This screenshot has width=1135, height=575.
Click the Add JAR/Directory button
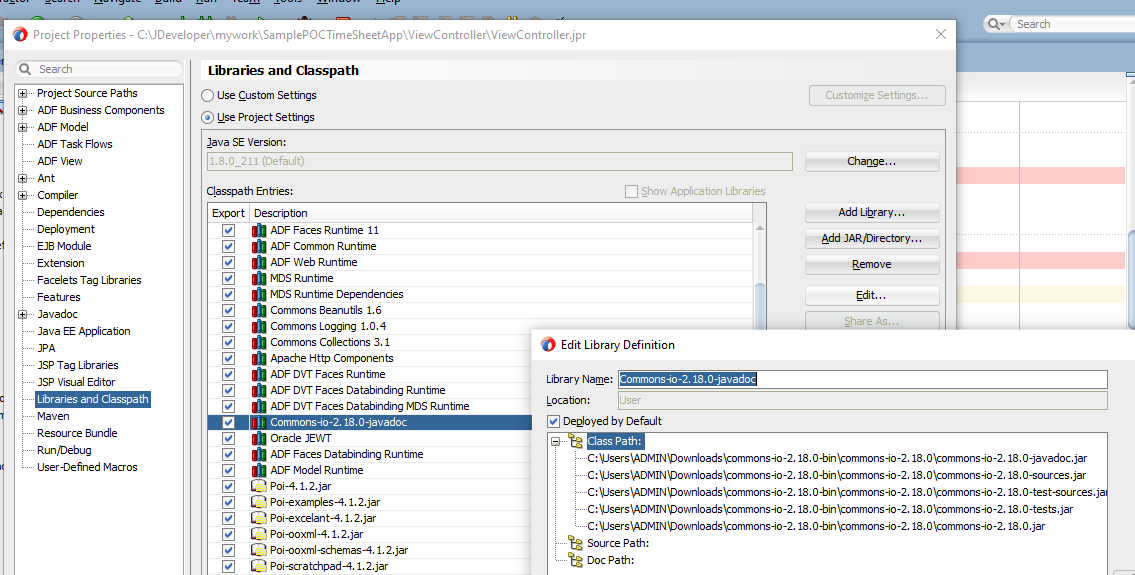[x=871, y=239]
